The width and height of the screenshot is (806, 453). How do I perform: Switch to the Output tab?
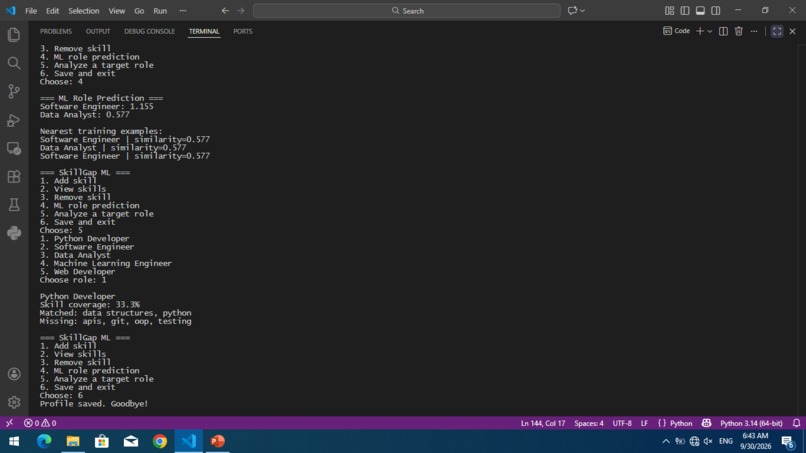click(x=98, y=31)
